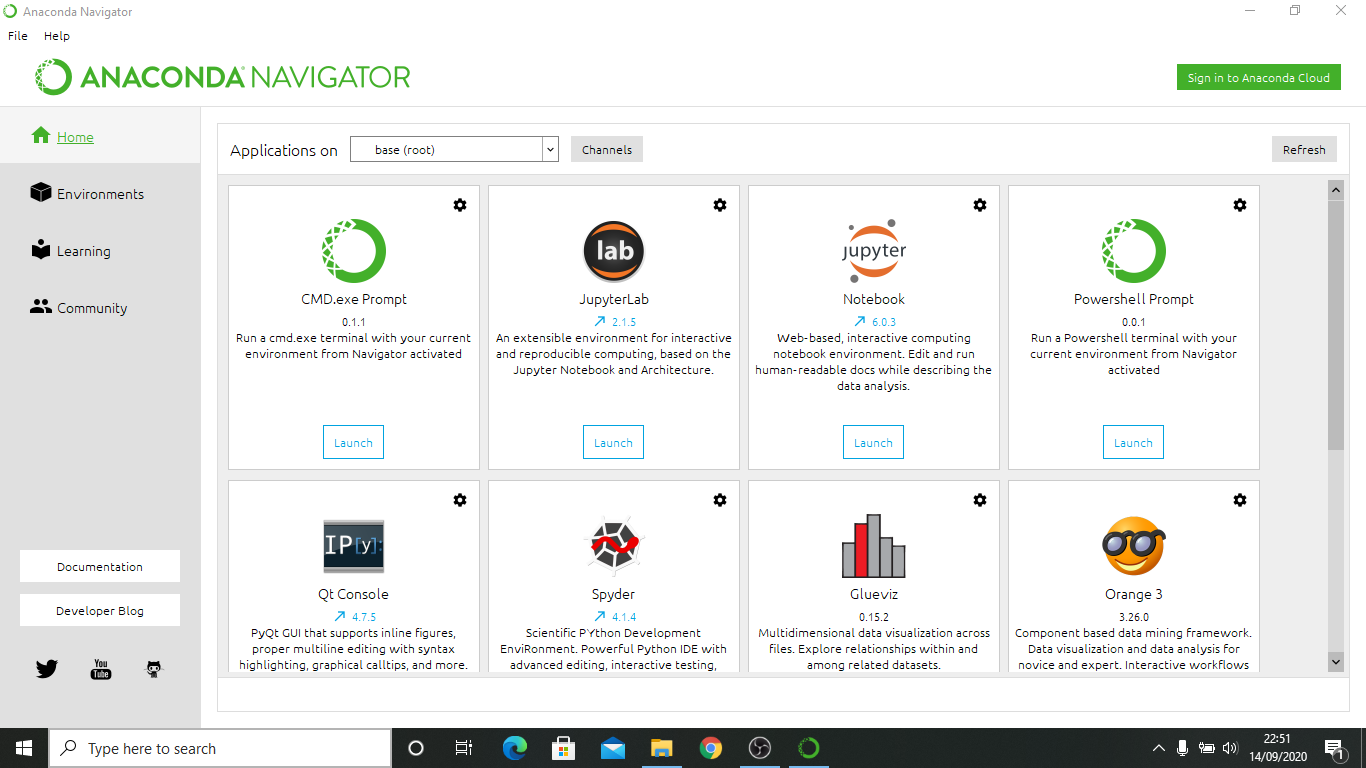The height and width of the screenshot is (768, 1366).
Task: Click the Qt Console IPython logo
Action: point(354,546)
